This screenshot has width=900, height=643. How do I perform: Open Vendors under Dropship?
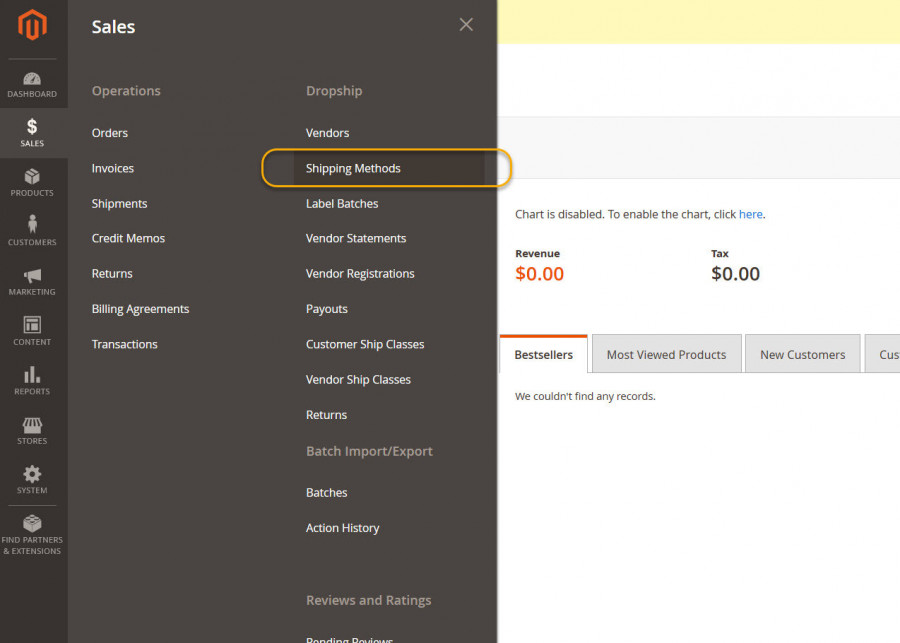tap(327, 133)
